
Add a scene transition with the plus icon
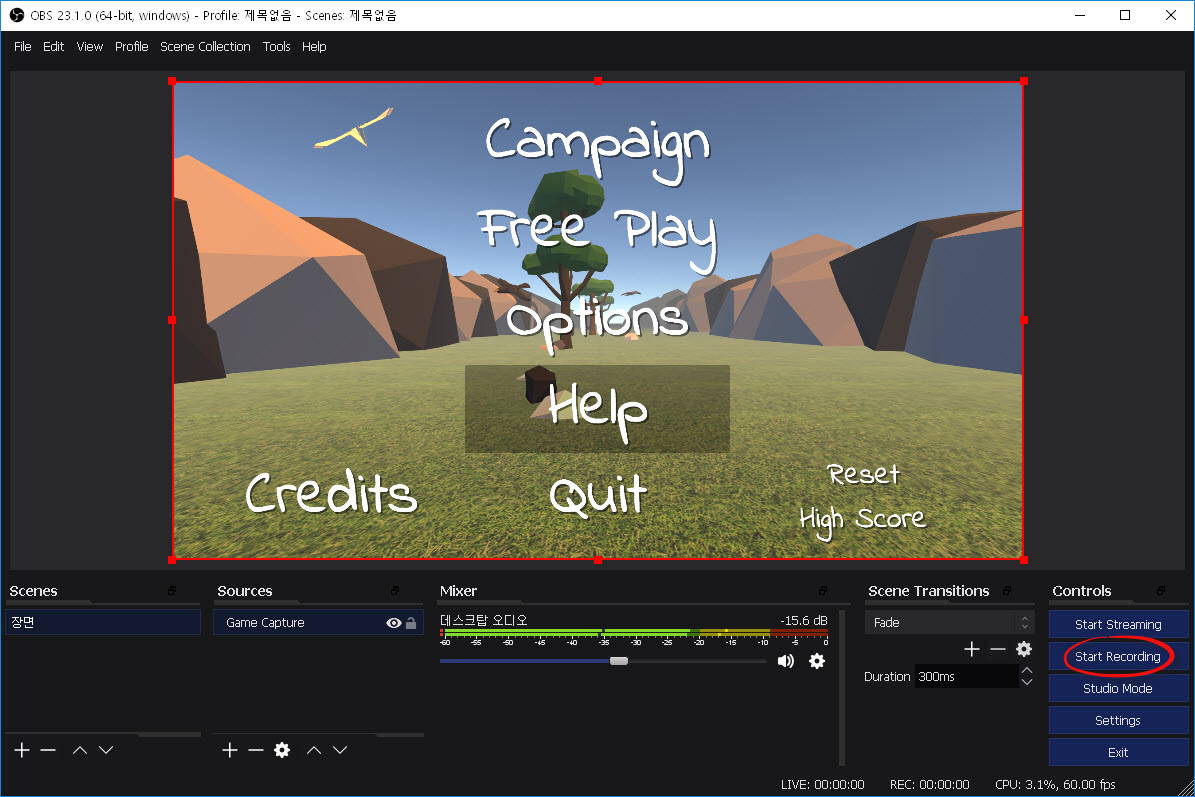[x=972, y=649]
